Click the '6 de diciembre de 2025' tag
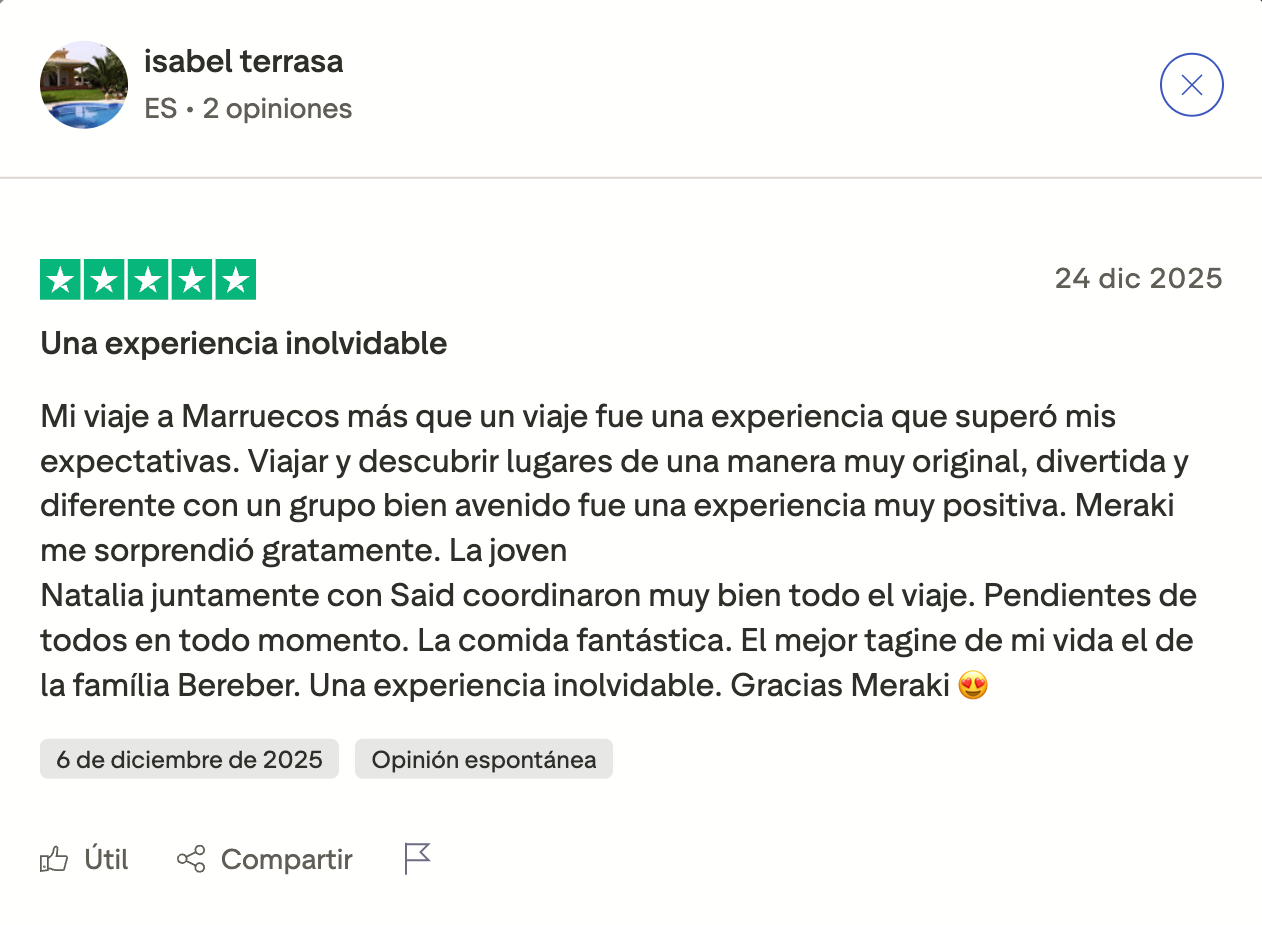 [189, 759]
